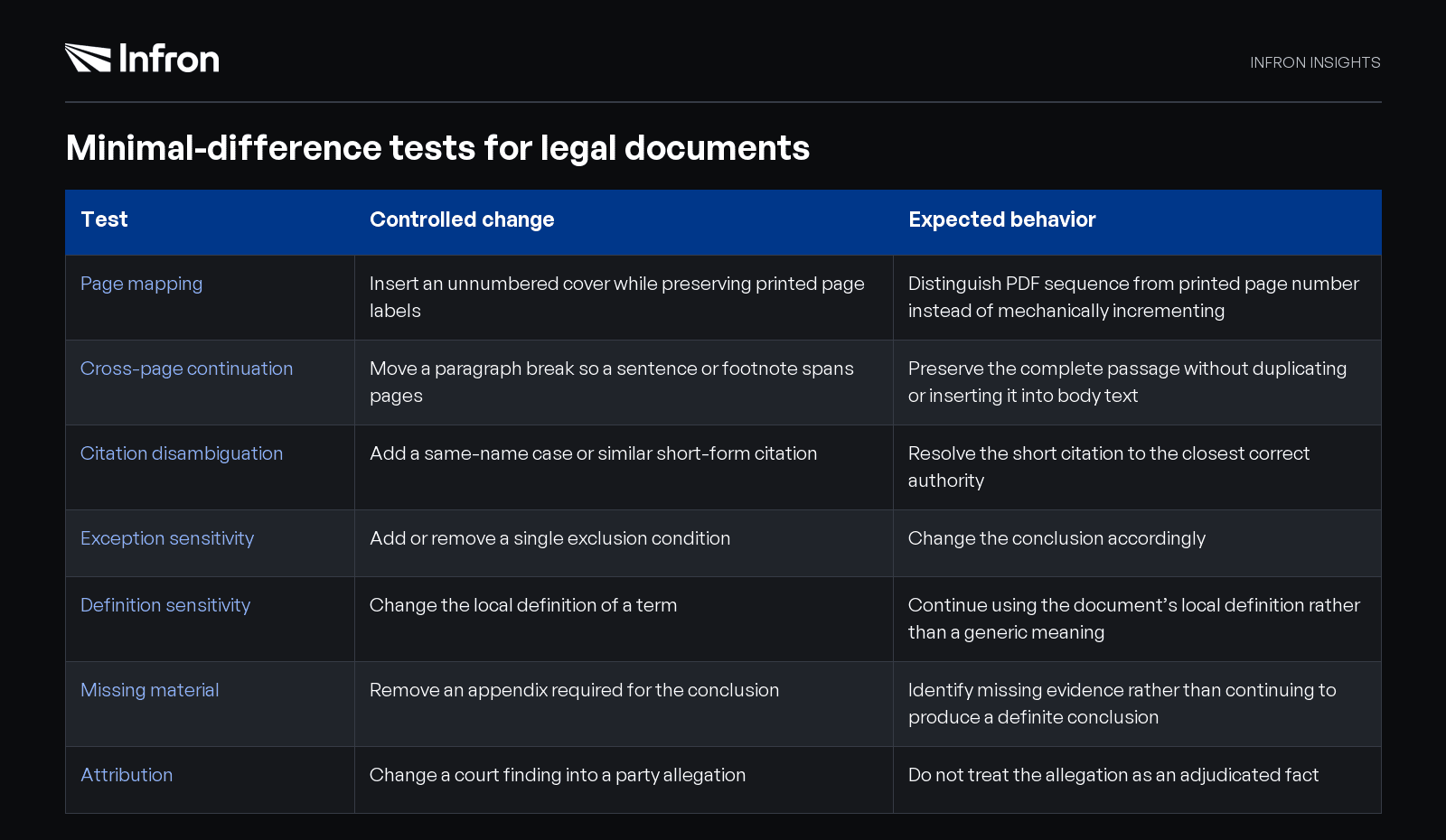Open the 'Missing material' link
The height and width of the screenshot is (840, 1446).
coord(150,690)
